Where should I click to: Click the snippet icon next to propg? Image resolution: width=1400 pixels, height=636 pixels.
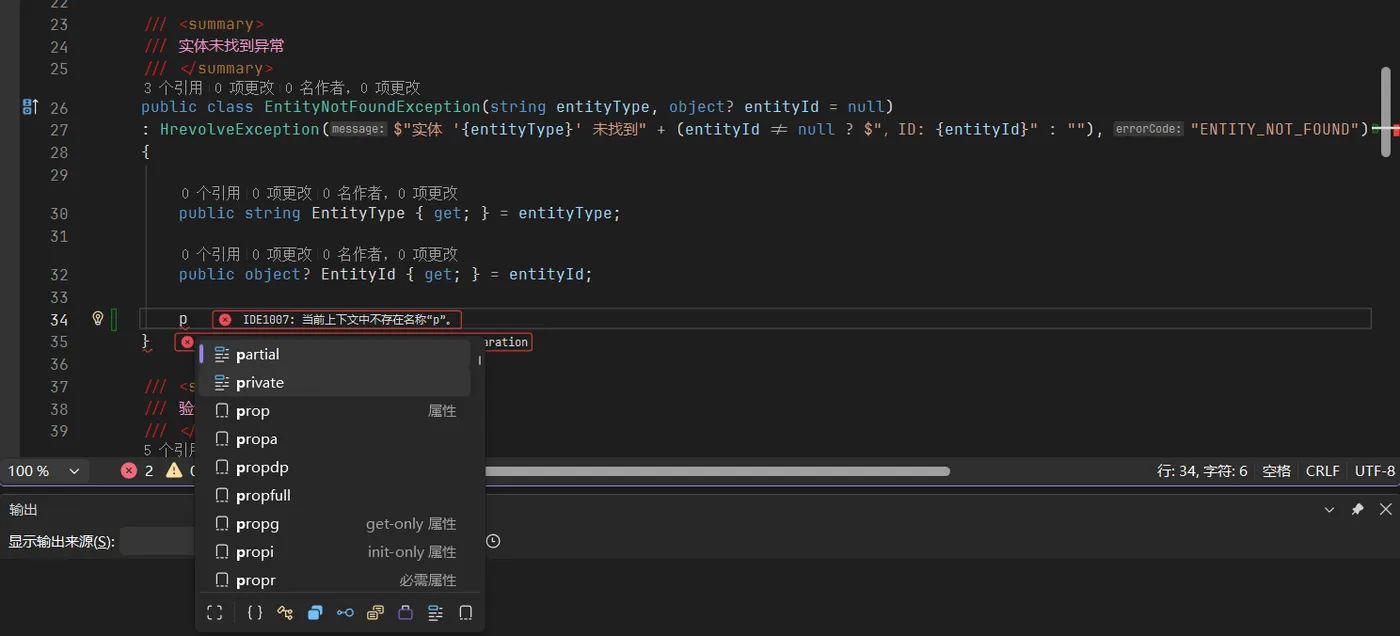point(222,523)
